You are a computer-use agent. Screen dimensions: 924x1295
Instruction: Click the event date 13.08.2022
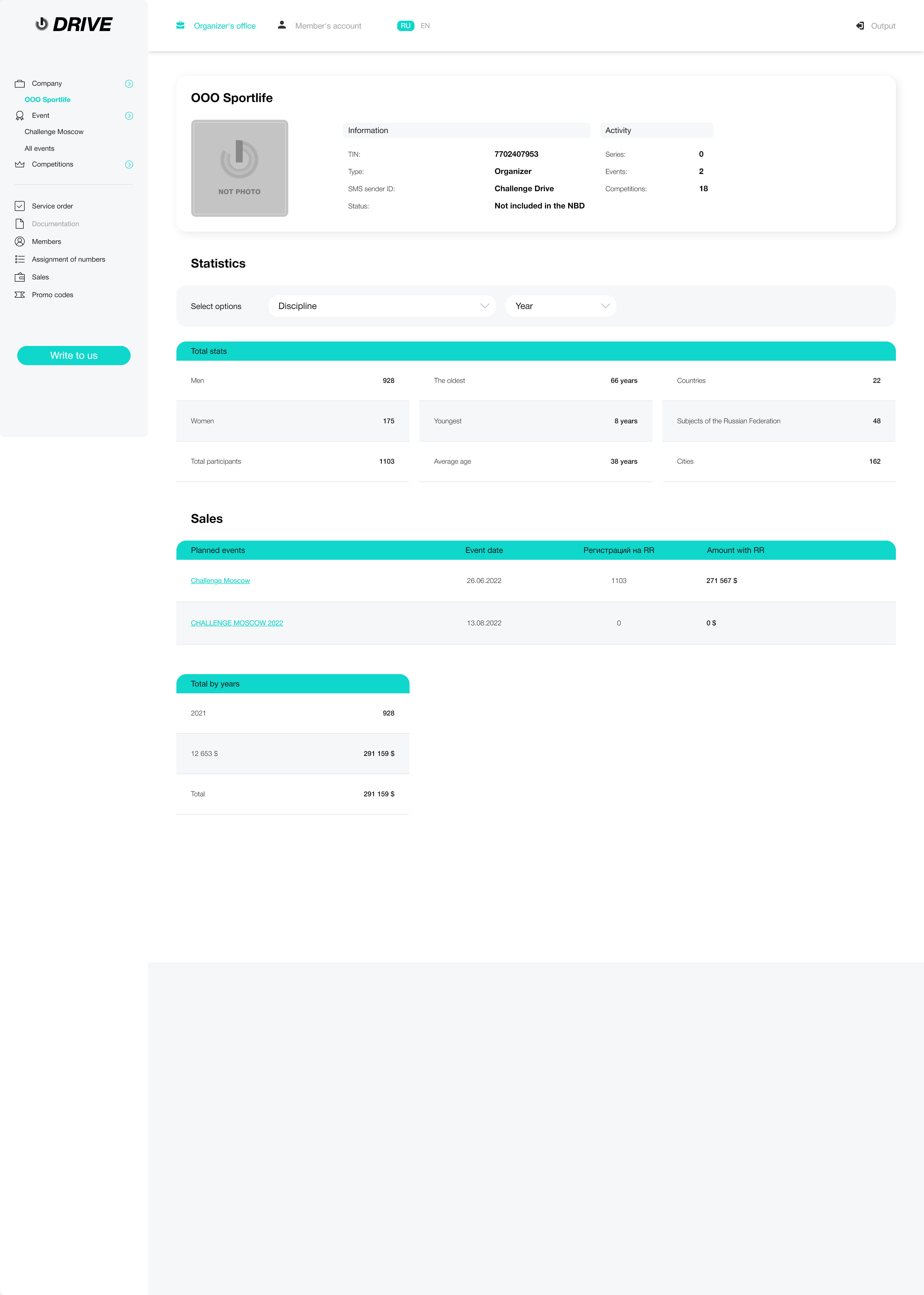click(x=484, y=623)
